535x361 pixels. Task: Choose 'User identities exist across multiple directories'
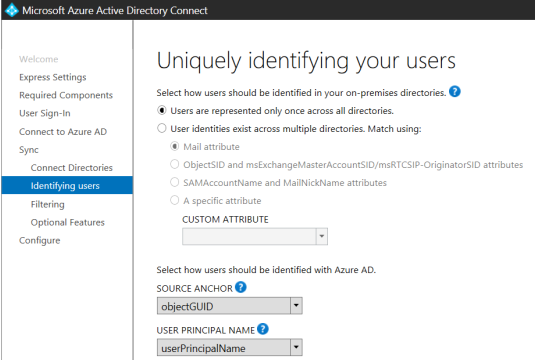(161, 129)
